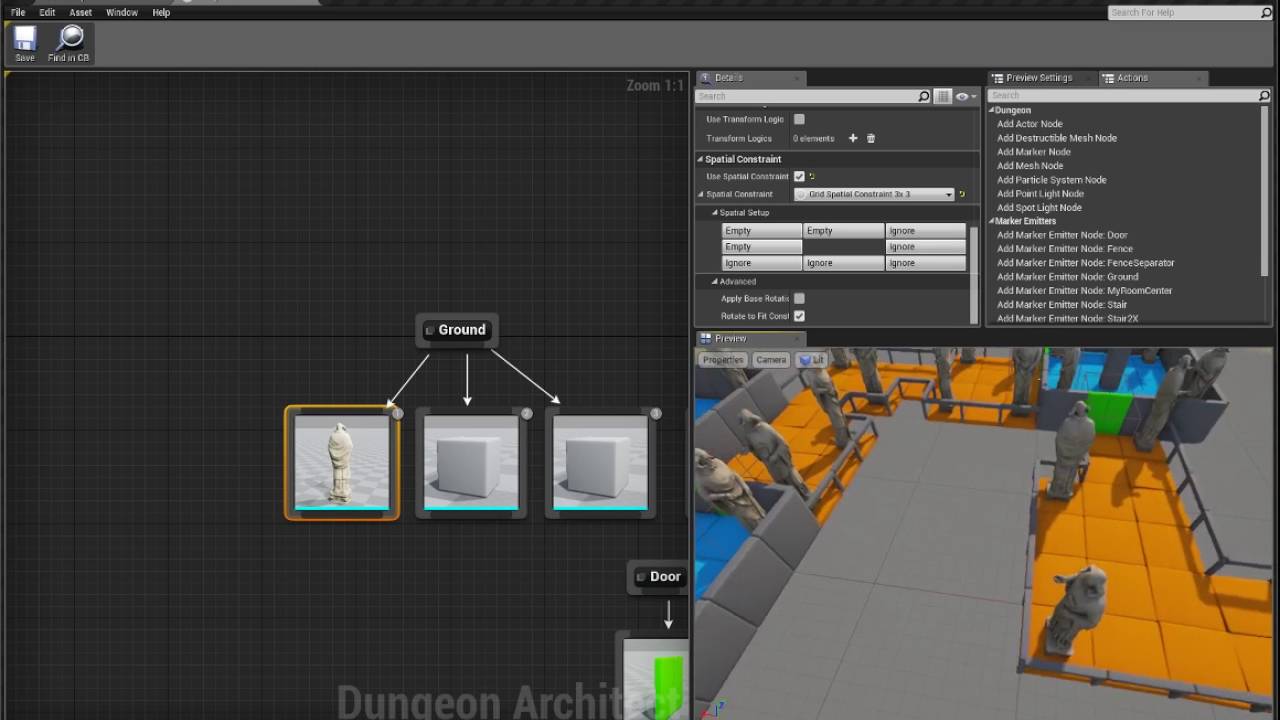Screen dimensions: 1280x720
Task: Toggle the top-right Ignore cell in Spatial Setup
Action: coord(926,231)
